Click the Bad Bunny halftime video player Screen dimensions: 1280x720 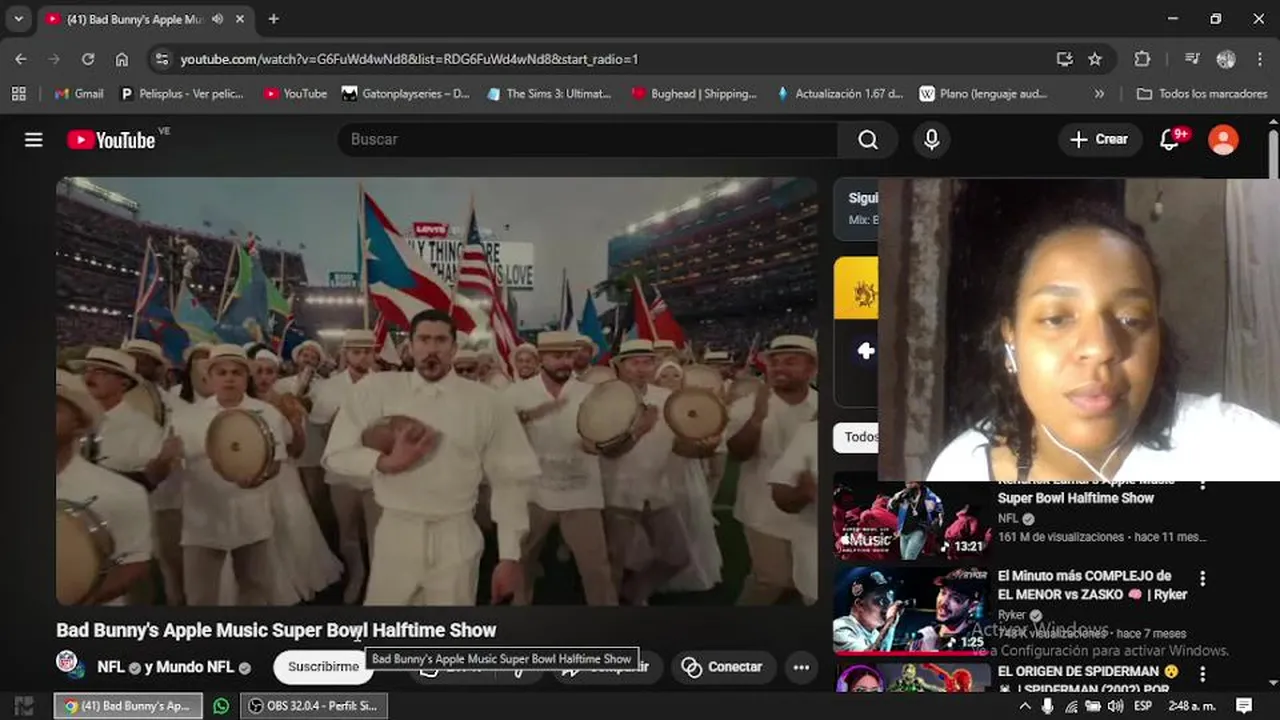pos(437,391)
